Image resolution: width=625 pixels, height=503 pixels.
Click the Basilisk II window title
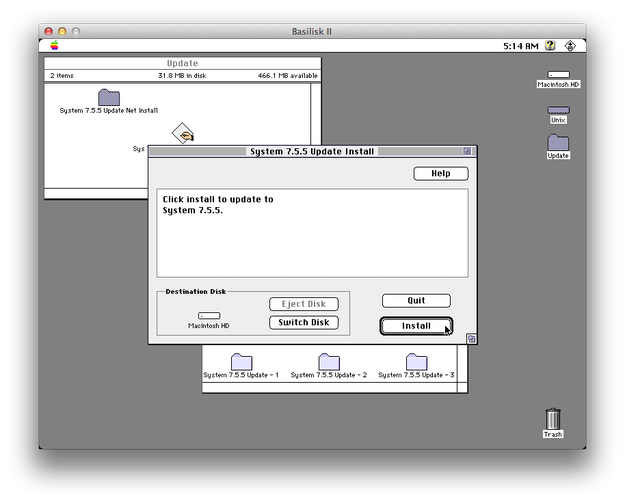tap(312, 31)
